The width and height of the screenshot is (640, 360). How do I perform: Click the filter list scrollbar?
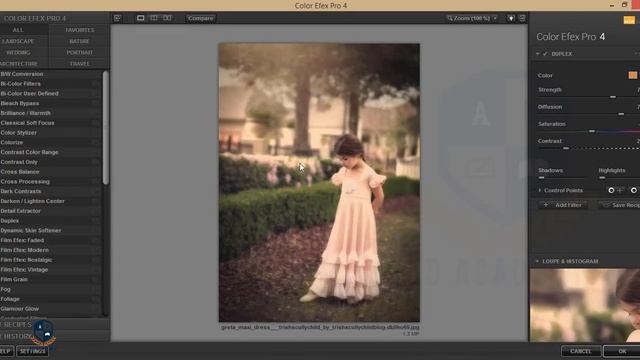[x=106, y=127]
